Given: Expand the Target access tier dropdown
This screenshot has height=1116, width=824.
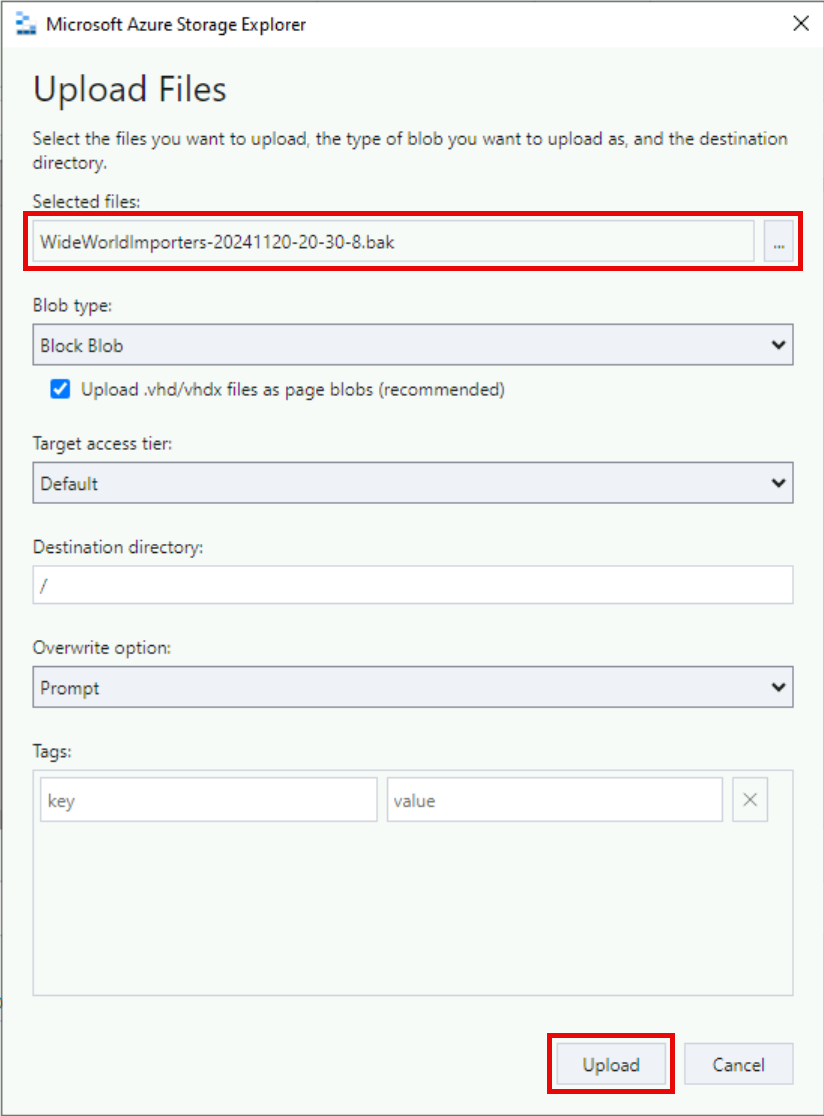Looking at the screenshot, I should 400,483.
